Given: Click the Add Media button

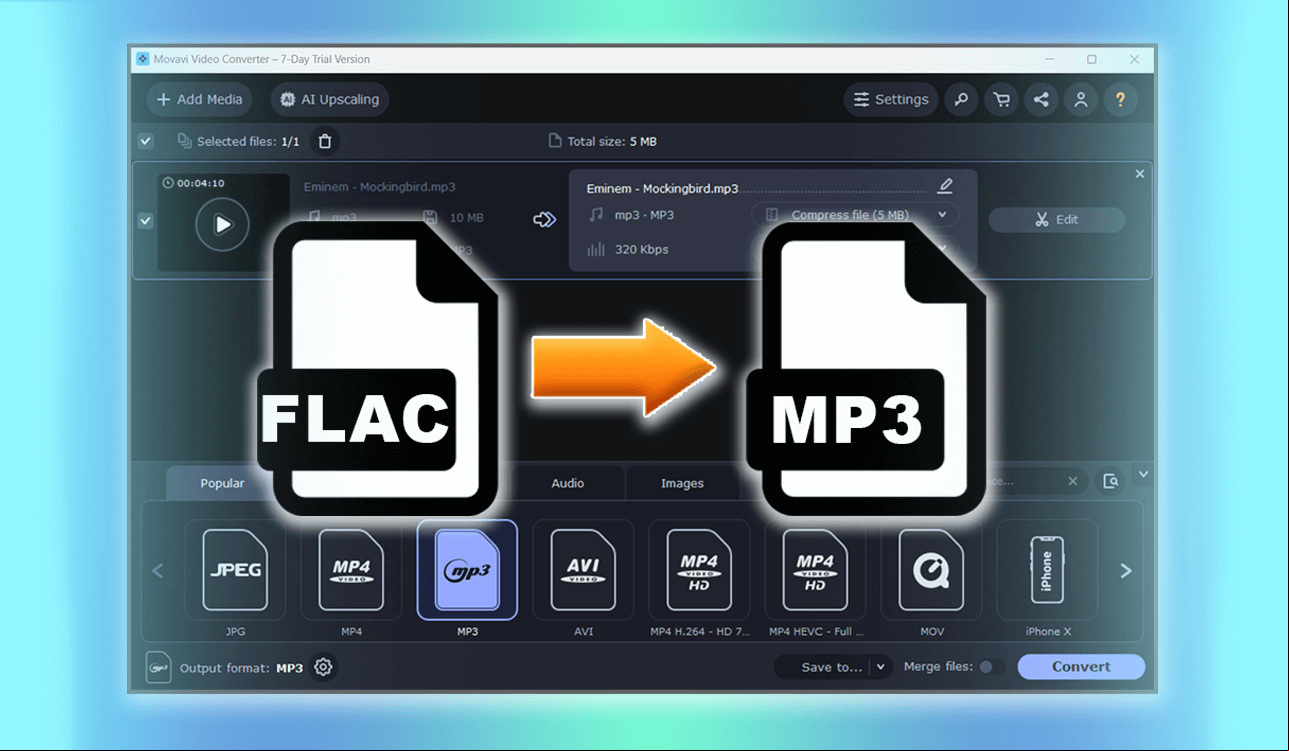Looking at the screenshot, I should (x=199, y=99).
